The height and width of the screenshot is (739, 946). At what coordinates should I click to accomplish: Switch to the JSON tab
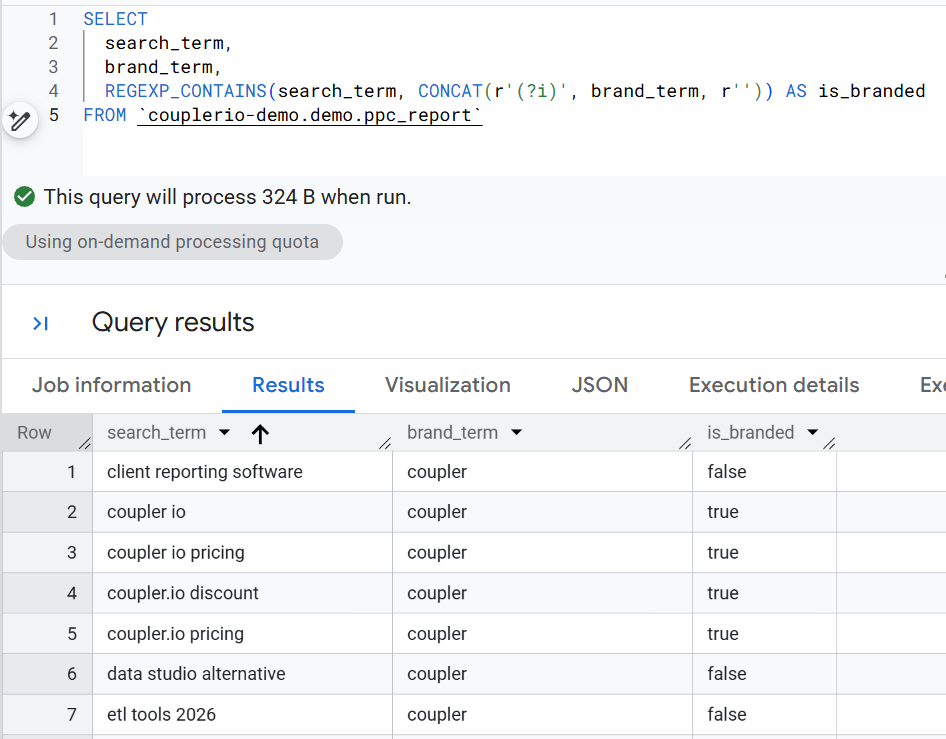600,385
